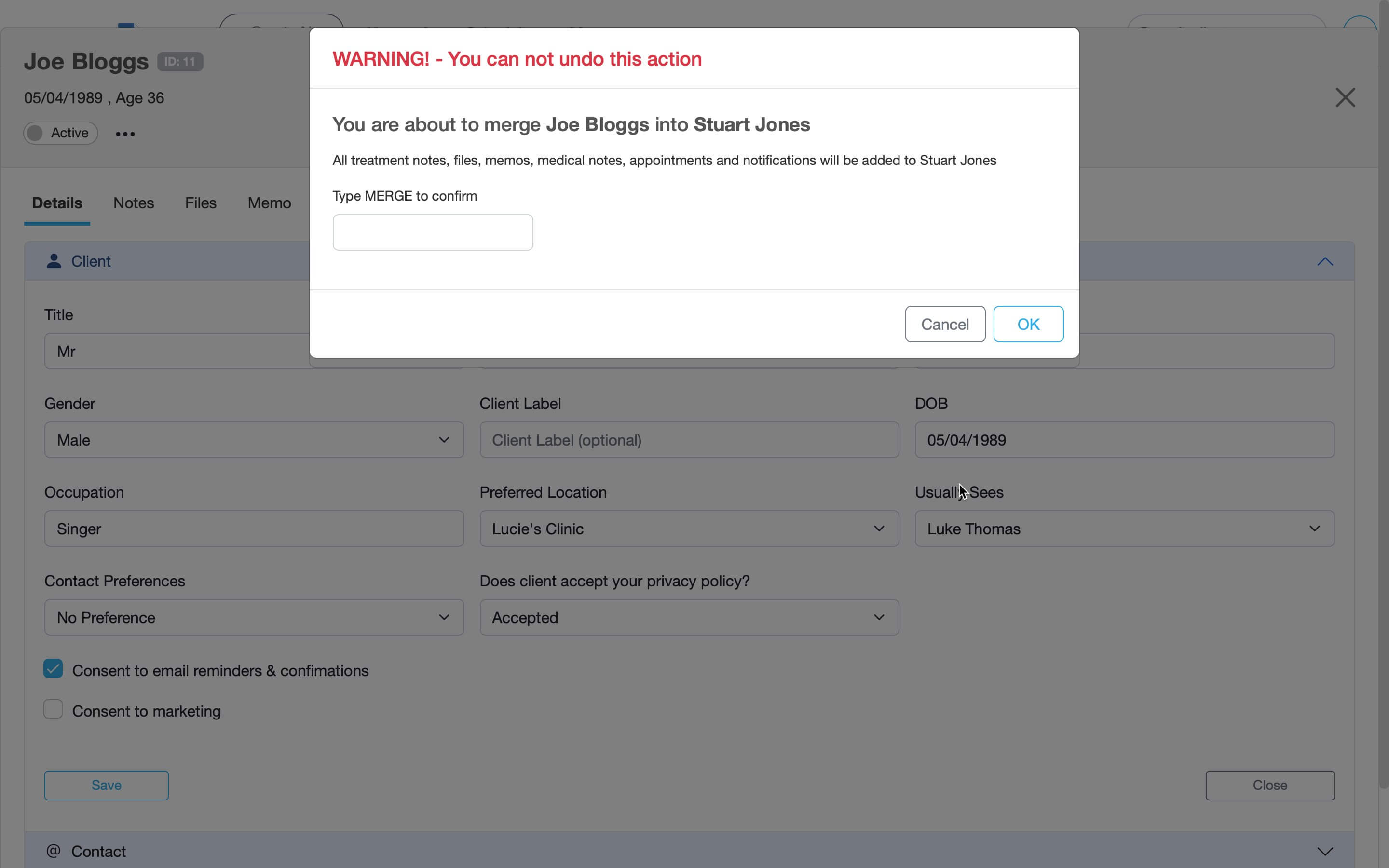Viewport: 1389px width, 868px height.
Task: Enable Consent to marketing checkbox
Action: [54, 709]
